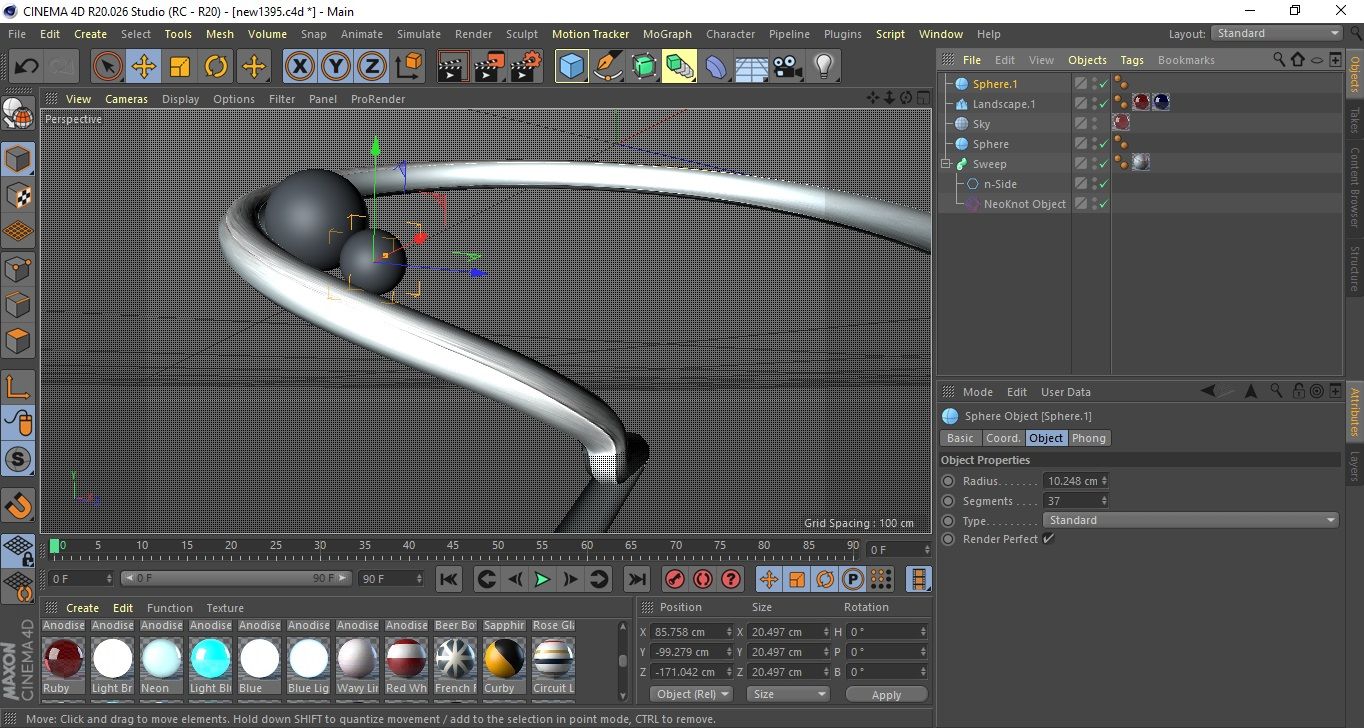
Task: Switch to the Basic tab
Action: click(x=960, y=438)
